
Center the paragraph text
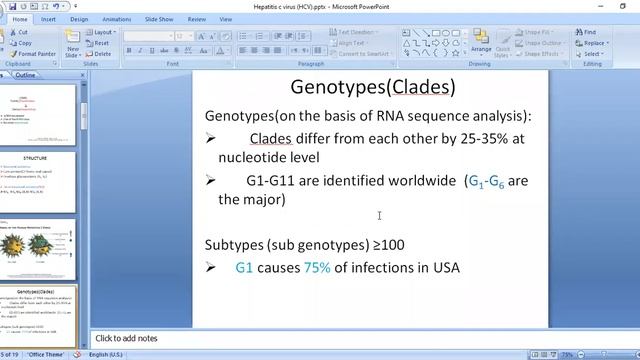pos(254,51)
